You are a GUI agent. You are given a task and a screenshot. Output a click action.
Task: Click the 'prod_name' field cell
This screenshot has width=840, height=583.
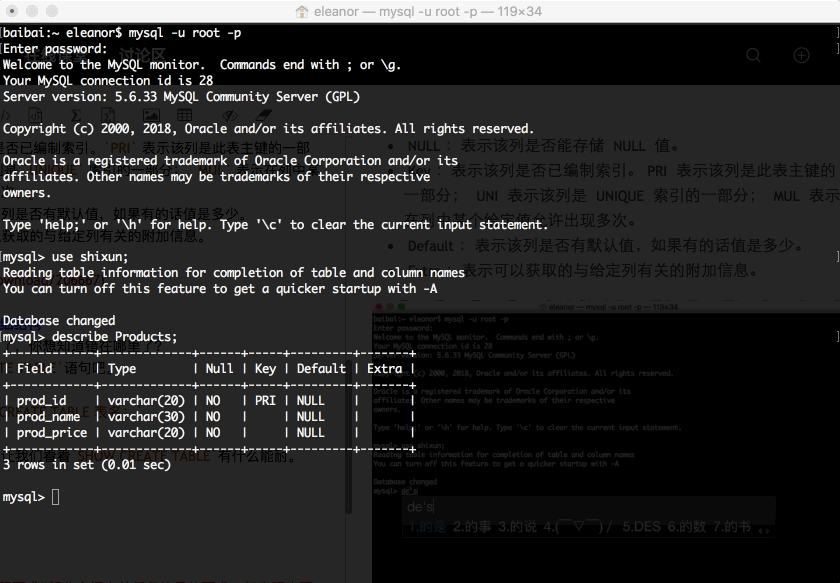click(49, 417)
